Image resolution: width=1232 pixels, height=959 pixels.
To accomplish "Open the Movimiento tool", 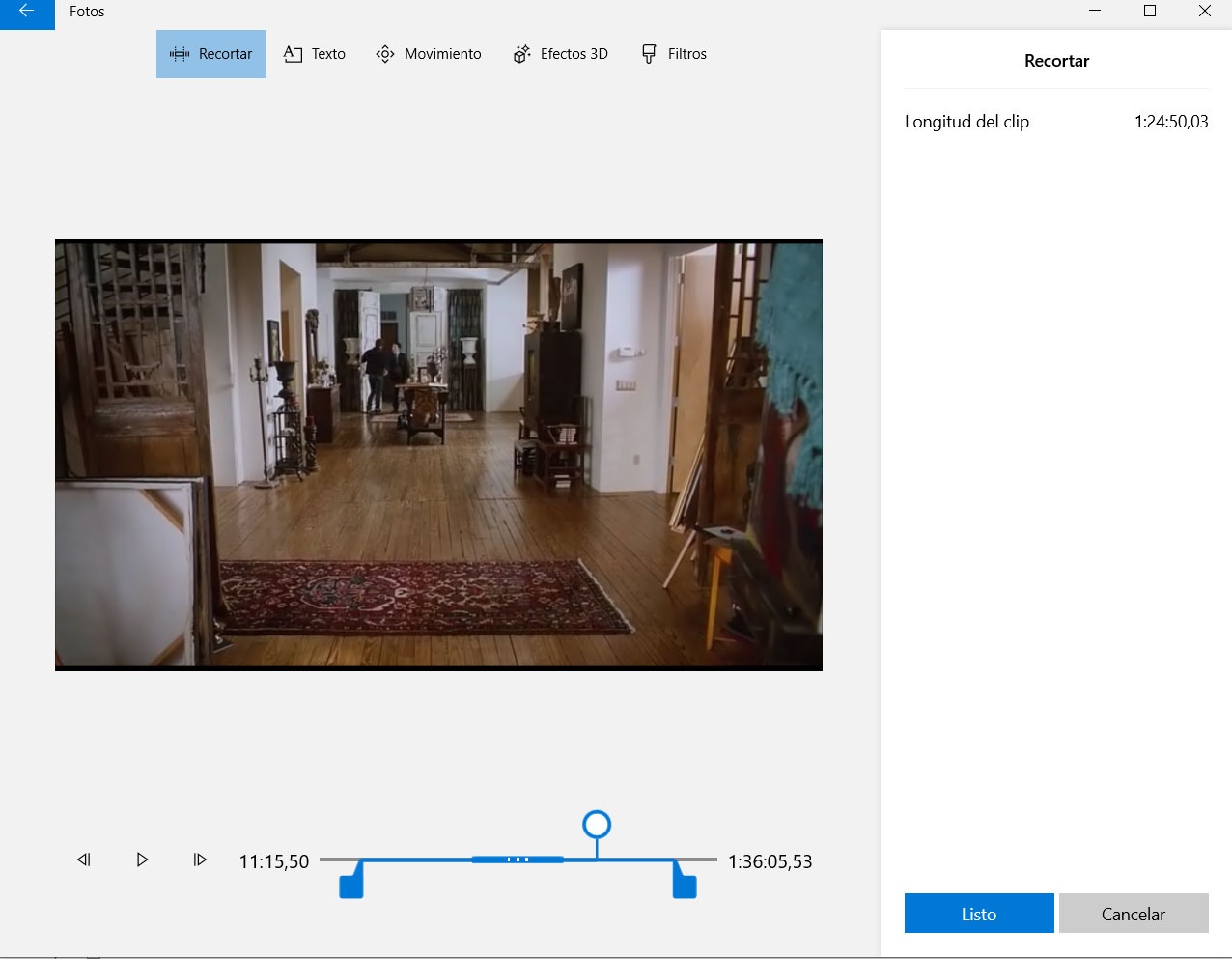I will click(x=429, y=54).
